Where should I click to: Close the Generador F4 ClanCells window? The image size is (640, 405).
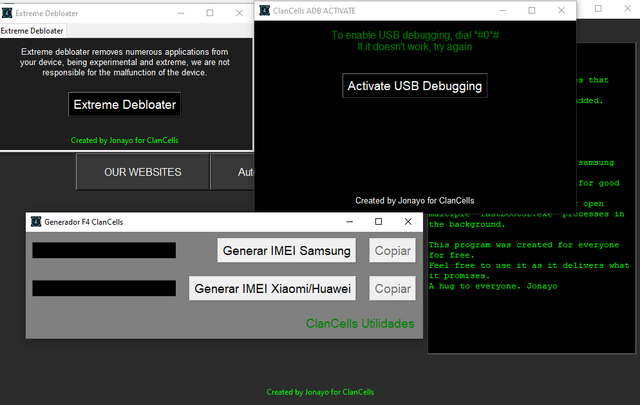(408, 222)
